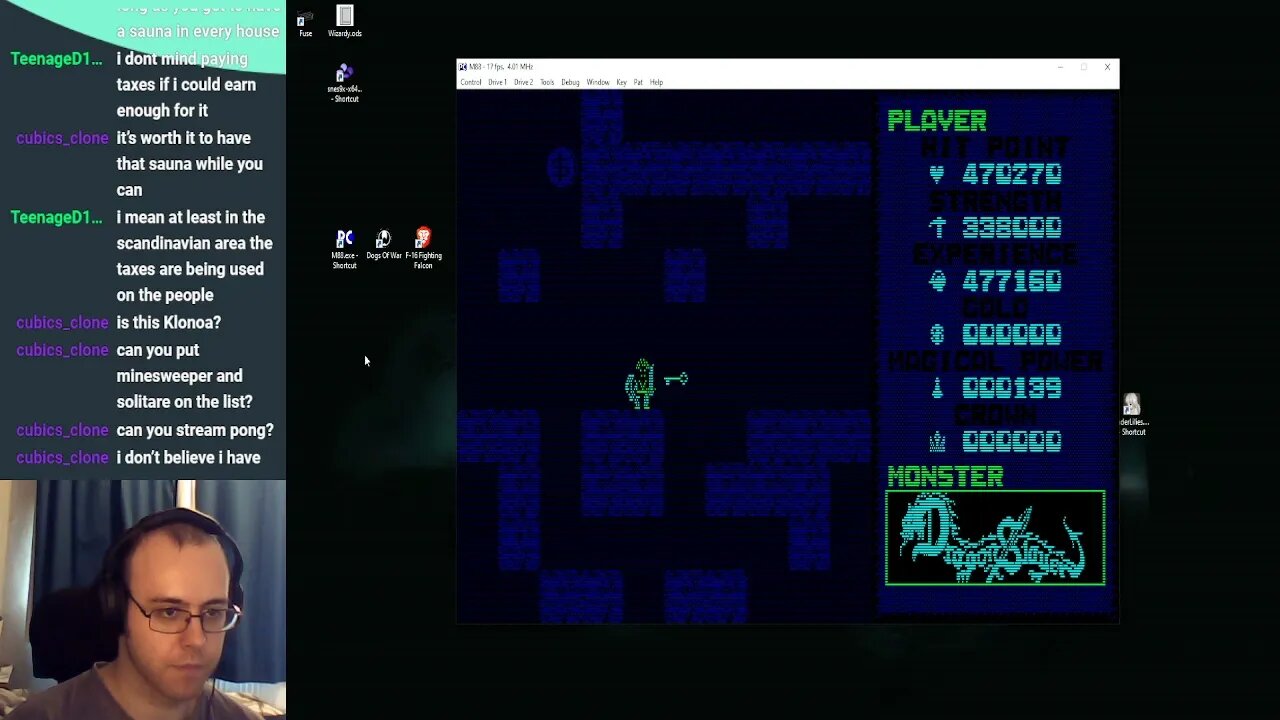Viewport: 1280px width, 720px height.
Task: Close the M88 emulator window
Action: pyautogui.click(x=1107, y=67)
